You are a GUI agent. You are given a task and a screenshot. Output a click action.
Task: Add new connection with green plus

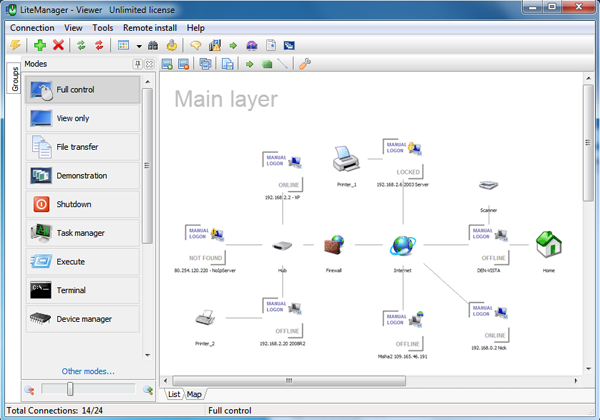coord(40,45)
